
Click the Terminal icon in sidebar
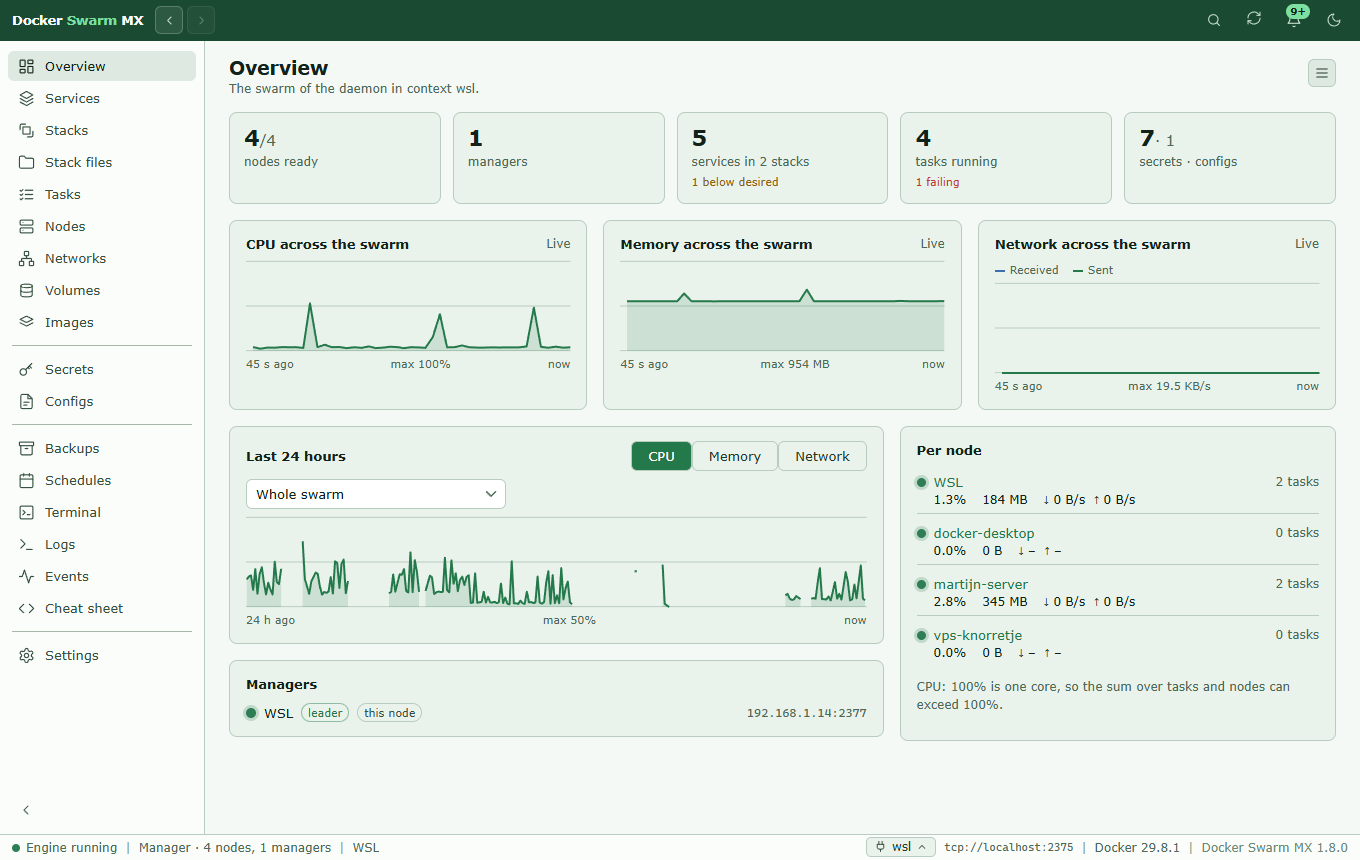click(26, 512)
